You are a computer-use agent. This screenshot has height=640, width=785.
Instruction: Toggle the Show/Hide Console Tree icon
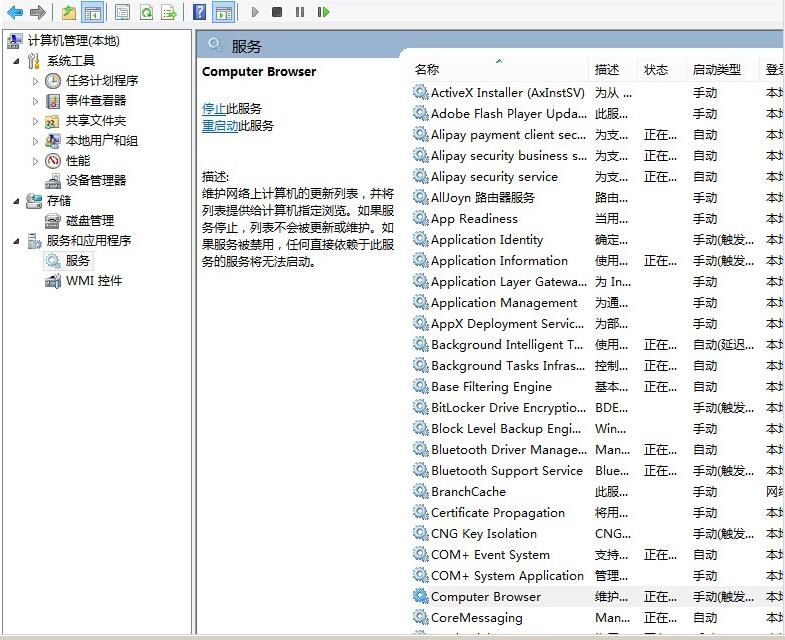click(x=92, y=12)
